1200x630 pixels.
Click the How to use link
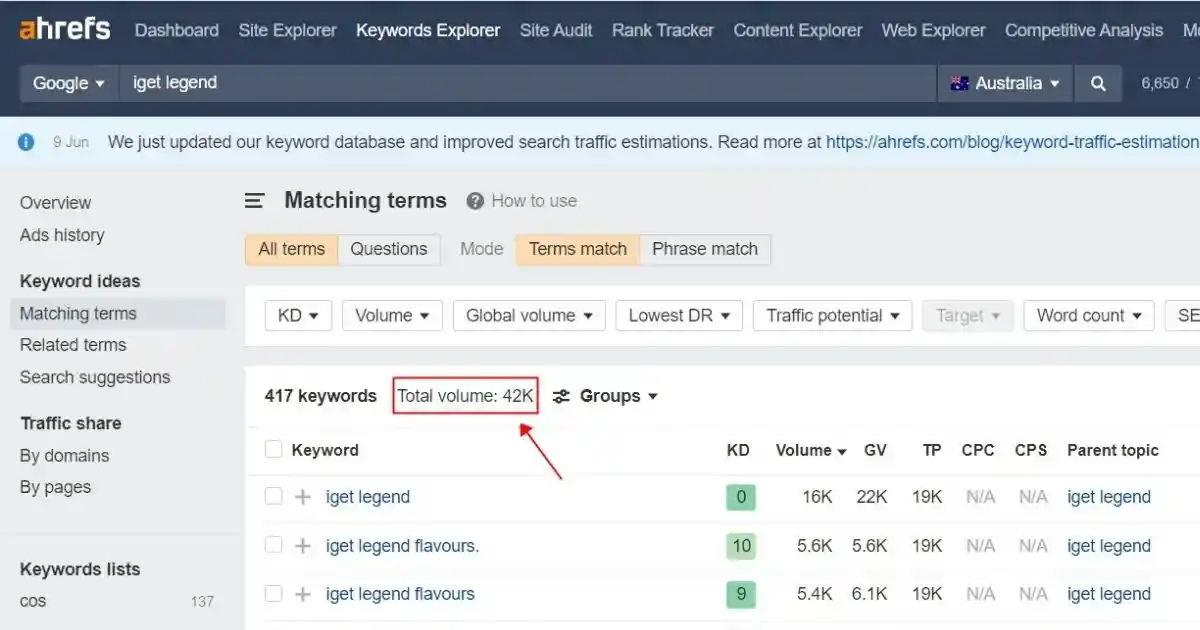click(x=534, y=201)
